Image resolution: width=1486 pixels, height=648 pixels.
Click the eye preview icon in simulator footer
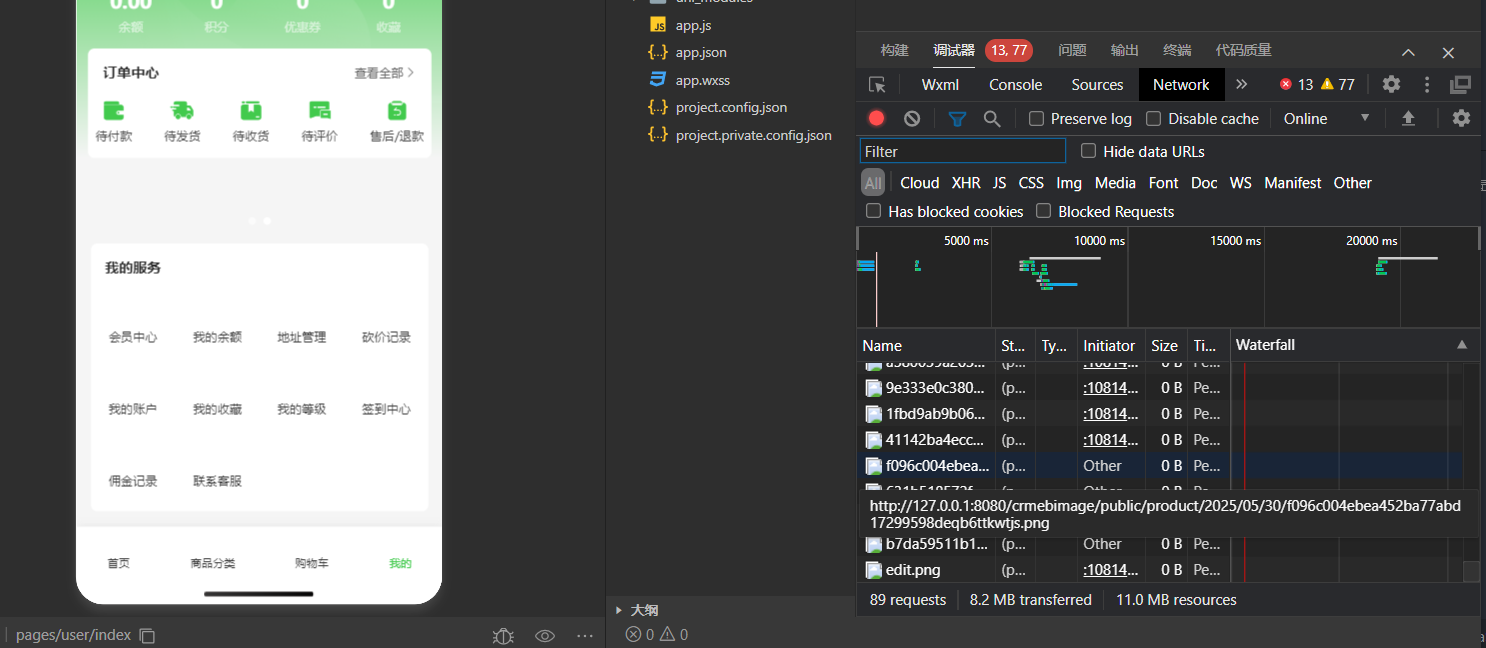(x=545, y=636)
